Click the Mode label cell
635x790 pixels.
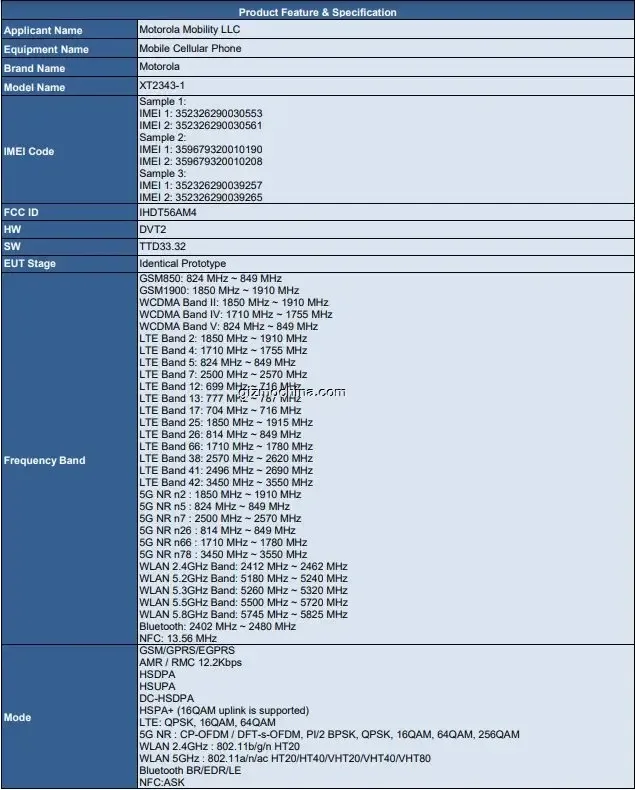(x=17, y=717)
